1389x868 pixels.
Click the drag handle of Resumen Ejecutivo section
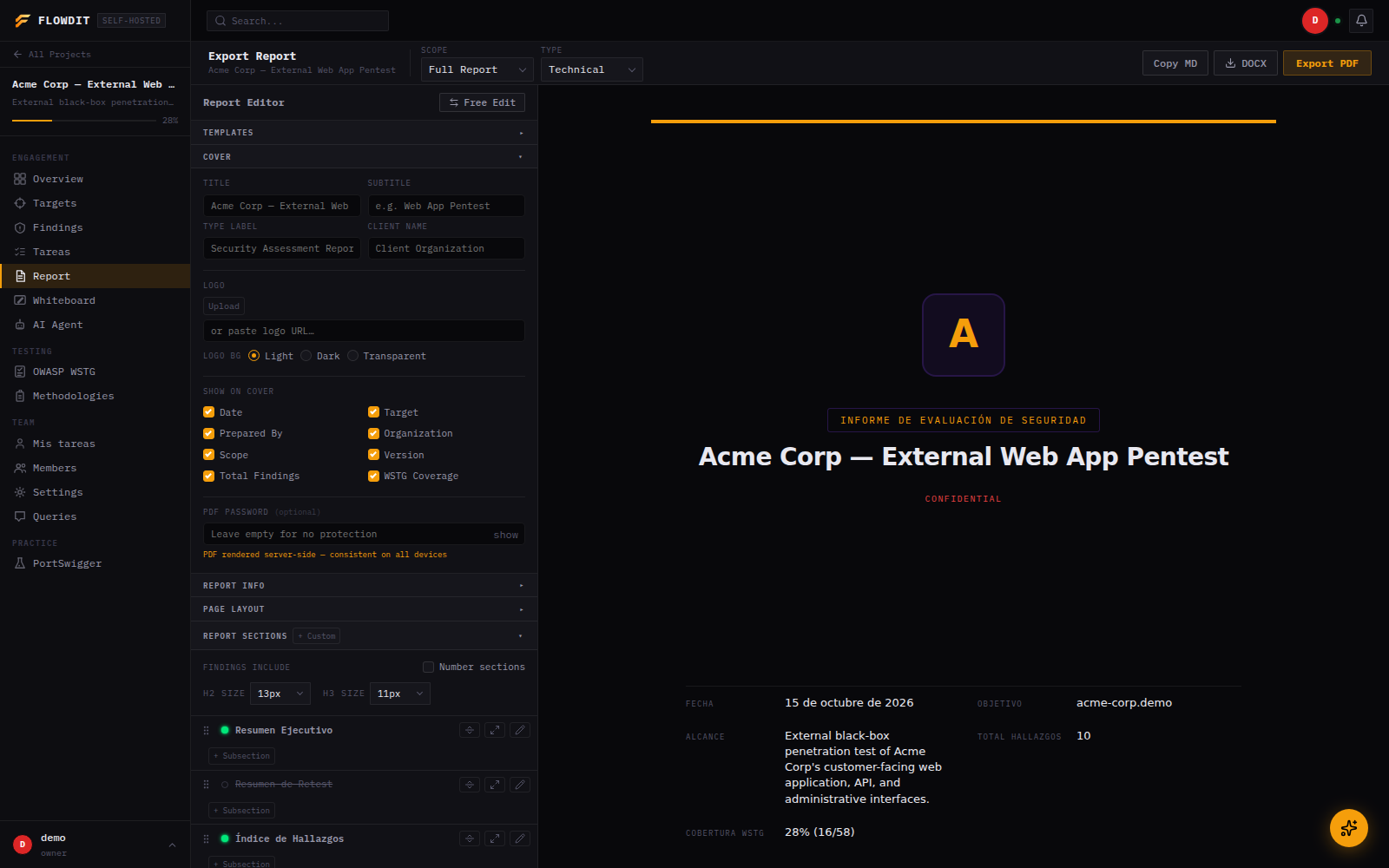pos(207,731)
